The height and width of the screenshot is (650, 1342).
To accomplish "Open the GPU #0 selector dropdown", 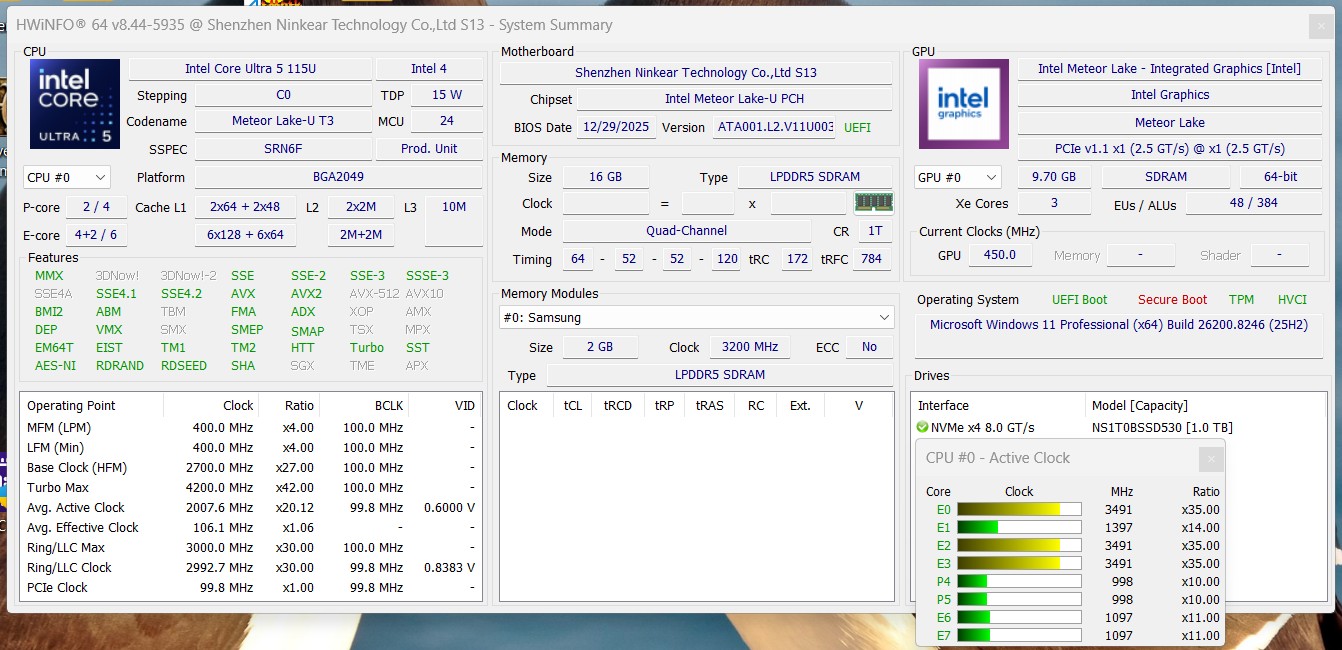I will (x=957, y=177).
